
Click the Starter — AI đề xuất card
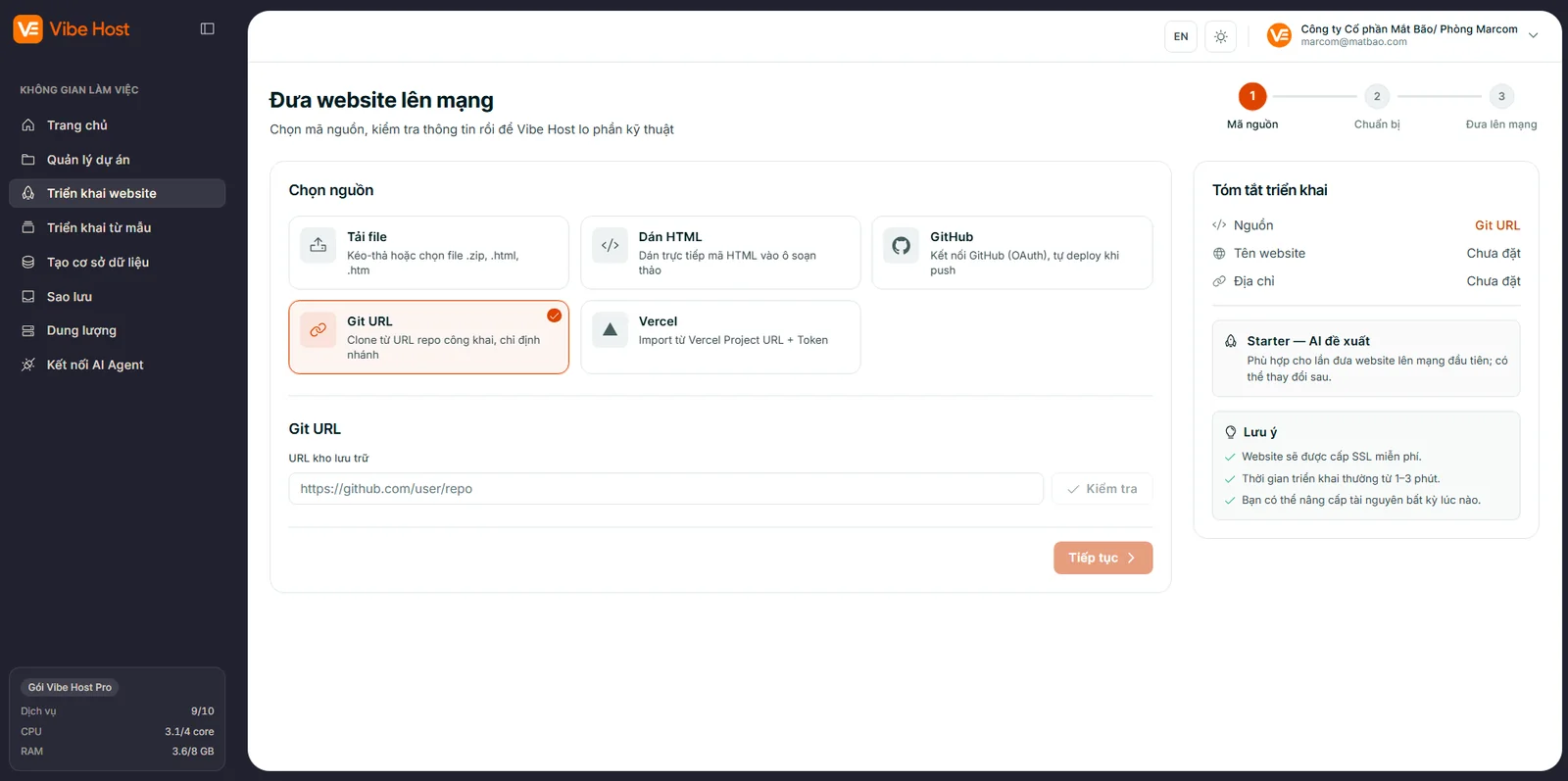pyautogui.click(x=1366, y=359)
